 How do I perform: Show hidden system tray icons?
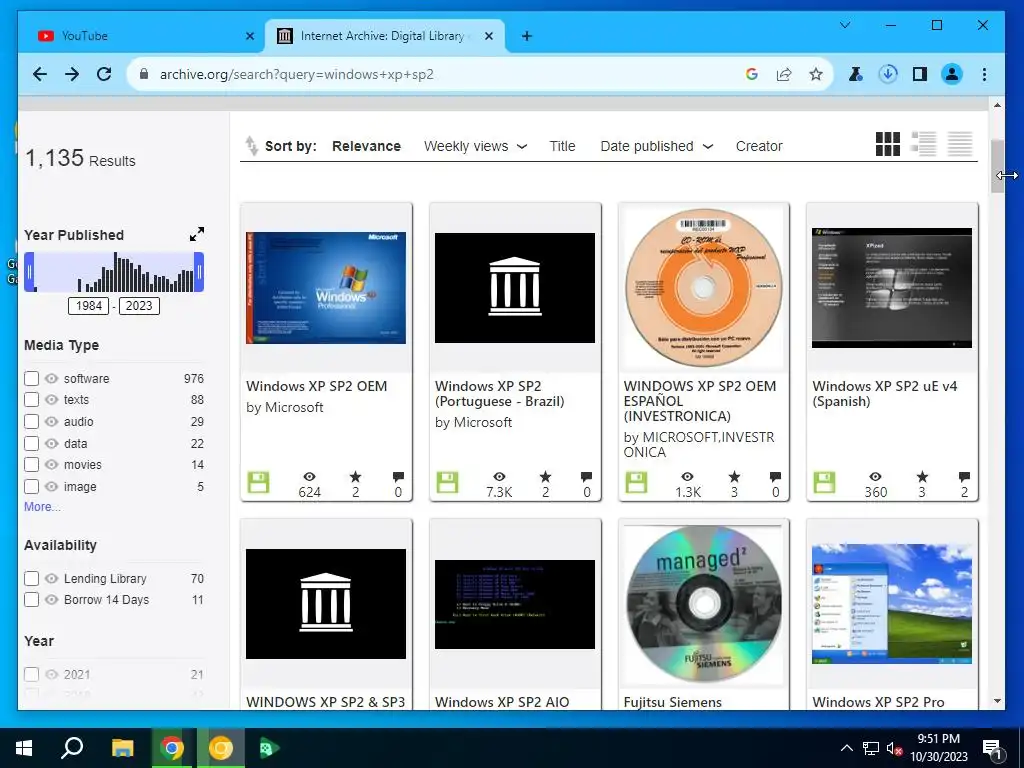(846, 748)
